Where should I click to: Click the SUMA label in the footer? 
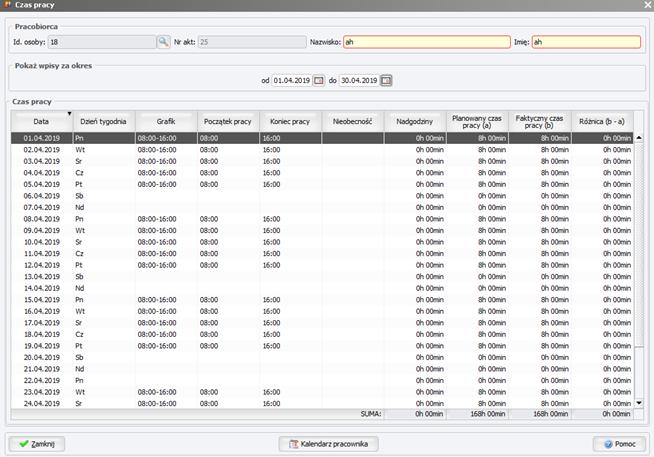[x=371, y=414]
